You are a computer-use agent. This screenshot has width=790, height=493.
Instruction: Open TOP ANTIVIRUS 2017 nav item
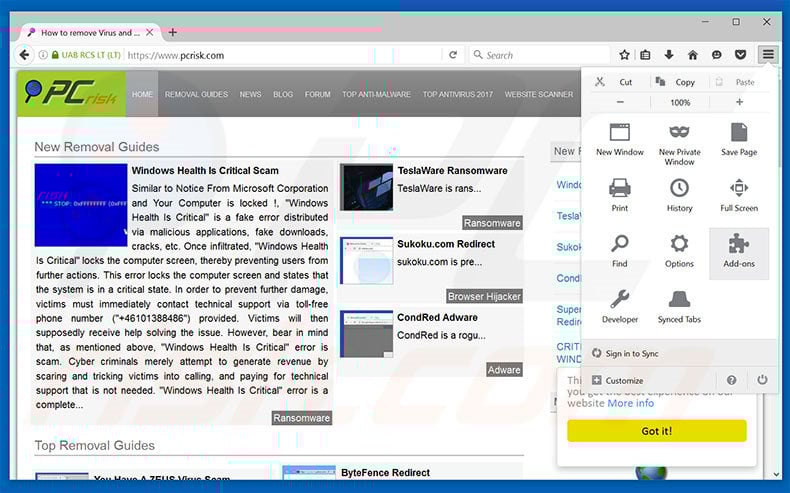tap(457, 94)
